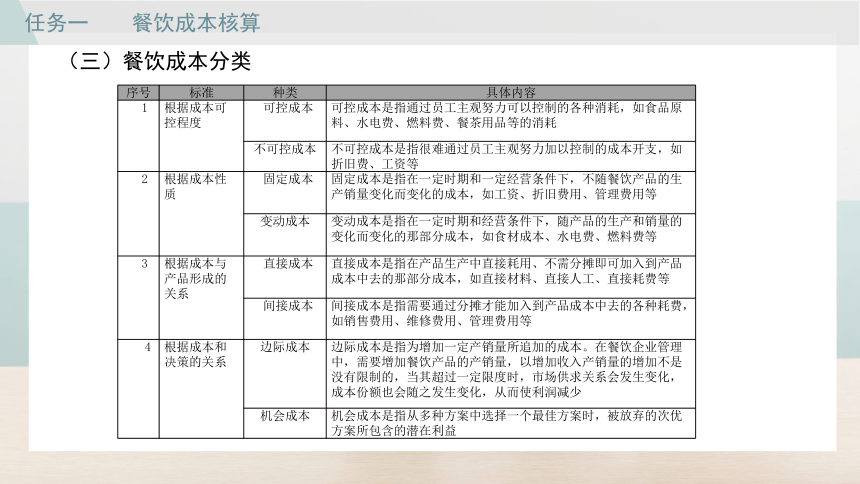This screenshot has height=484, width=860.
Task: Click row number '3' in the table
Action: 144,264
